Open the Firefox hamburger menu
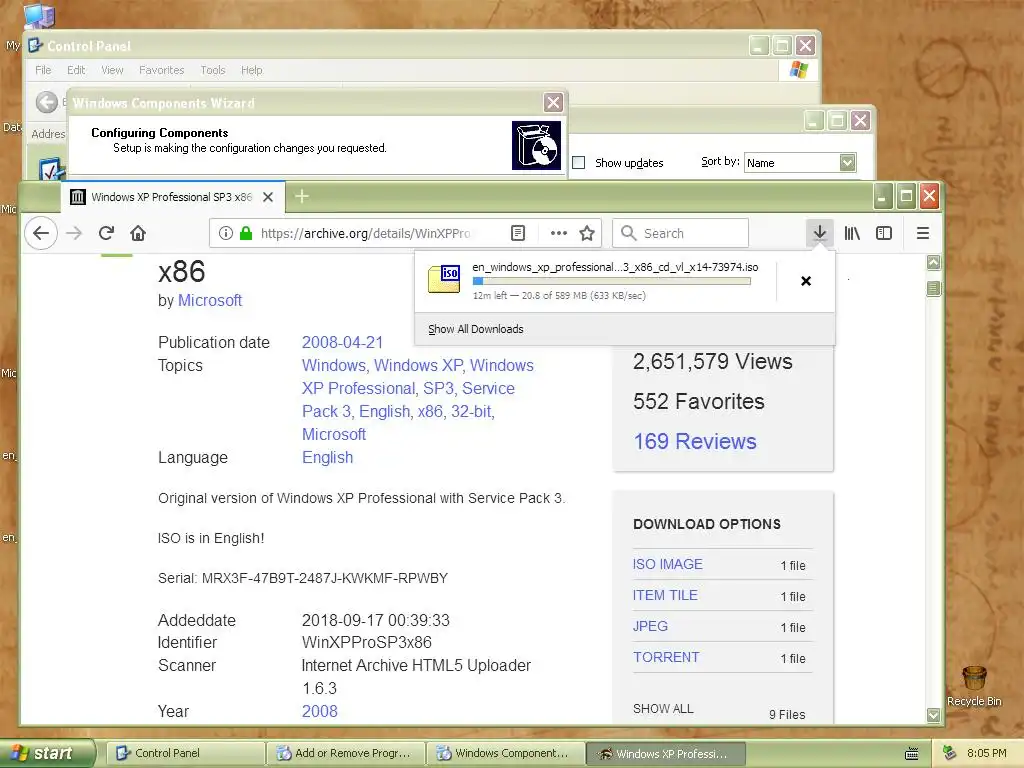This screenshot has height=768, width=1024. click(923, 233)
